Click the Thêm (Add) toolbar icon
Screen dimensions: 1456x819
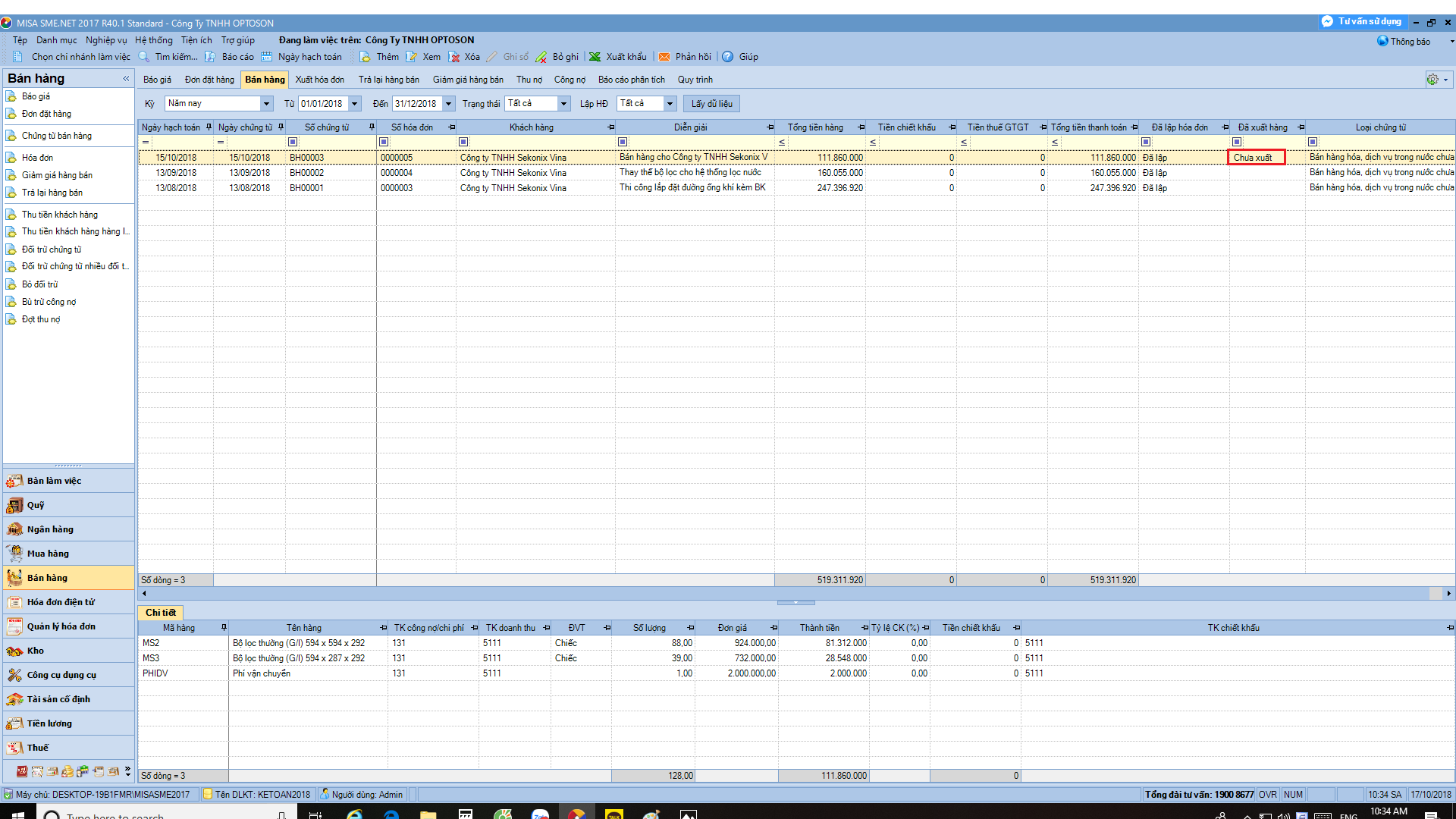click(366, 57)
